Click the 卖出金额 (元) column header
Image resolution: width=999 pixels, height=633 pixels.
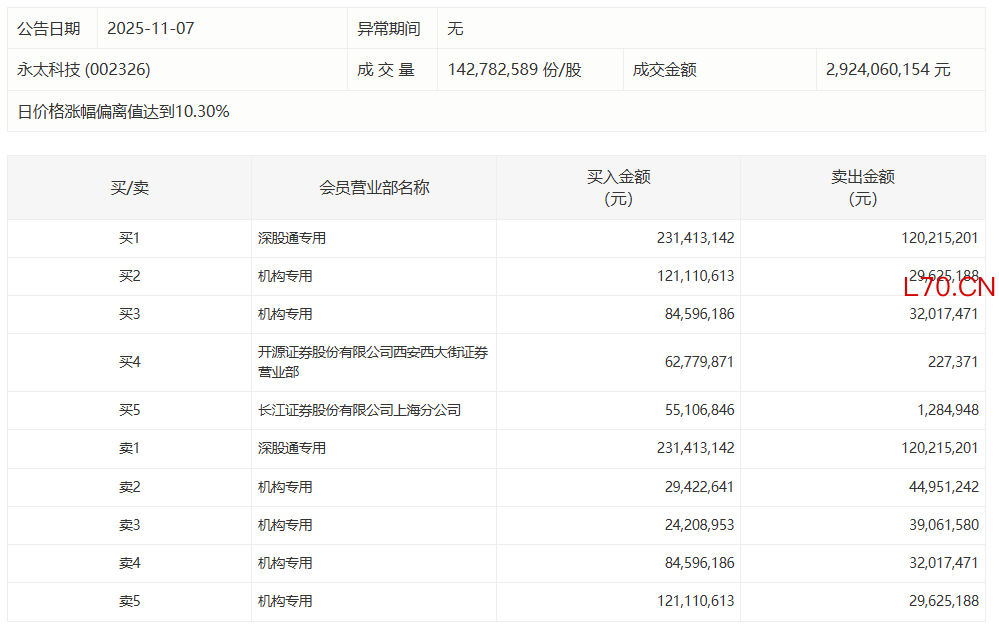click(x=862, y=188)
